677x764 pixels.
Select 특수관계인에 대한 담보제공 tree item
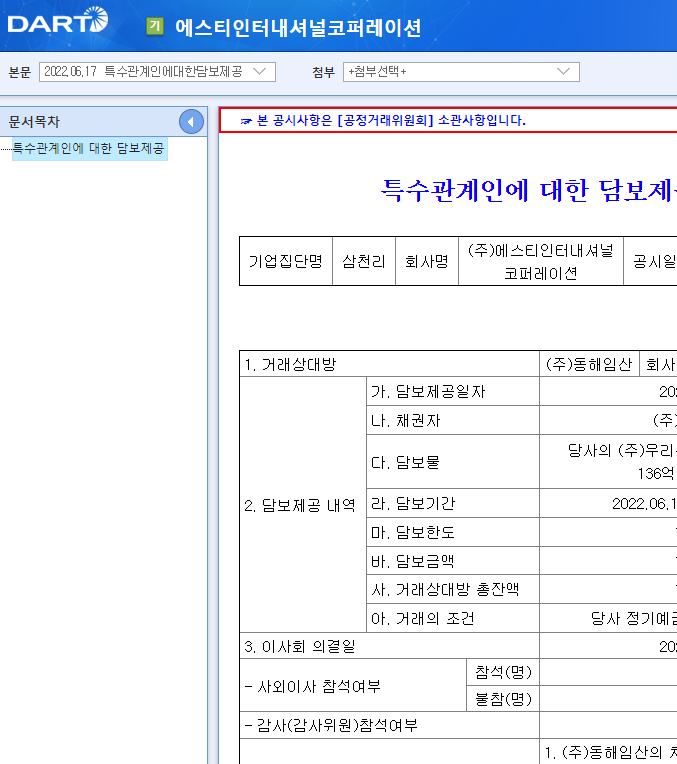(89, 148)
